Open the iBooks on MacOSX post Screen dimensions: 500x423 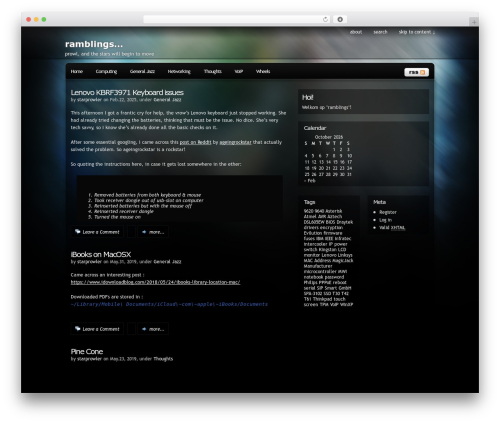101,254
